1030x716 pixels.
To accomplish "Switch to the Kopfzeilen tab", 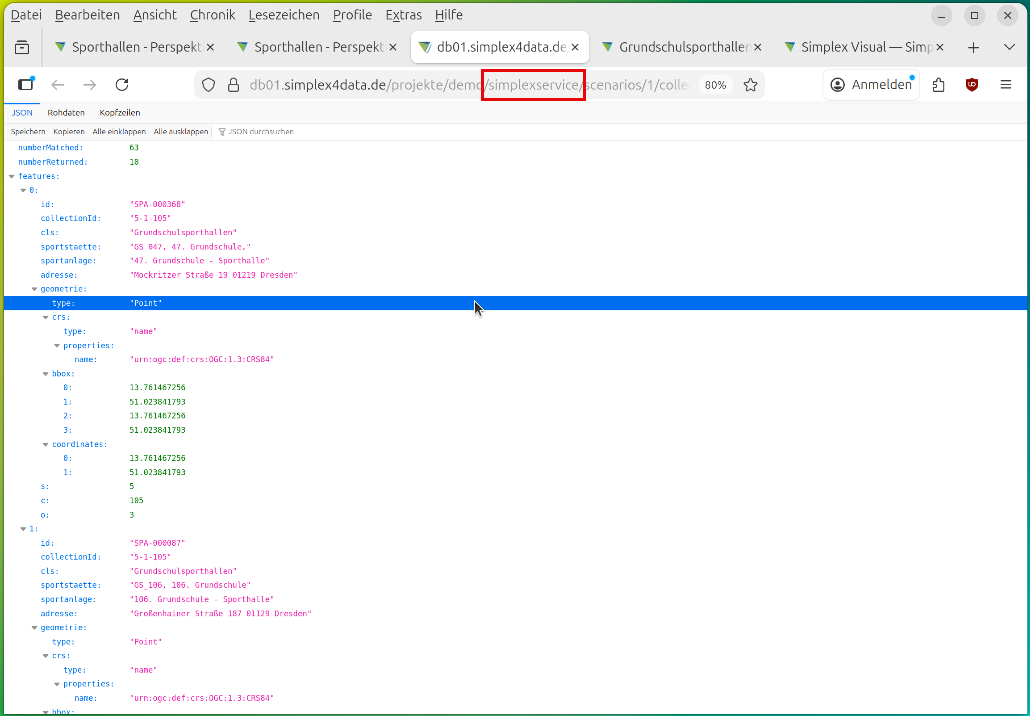I will click(120, 113).
